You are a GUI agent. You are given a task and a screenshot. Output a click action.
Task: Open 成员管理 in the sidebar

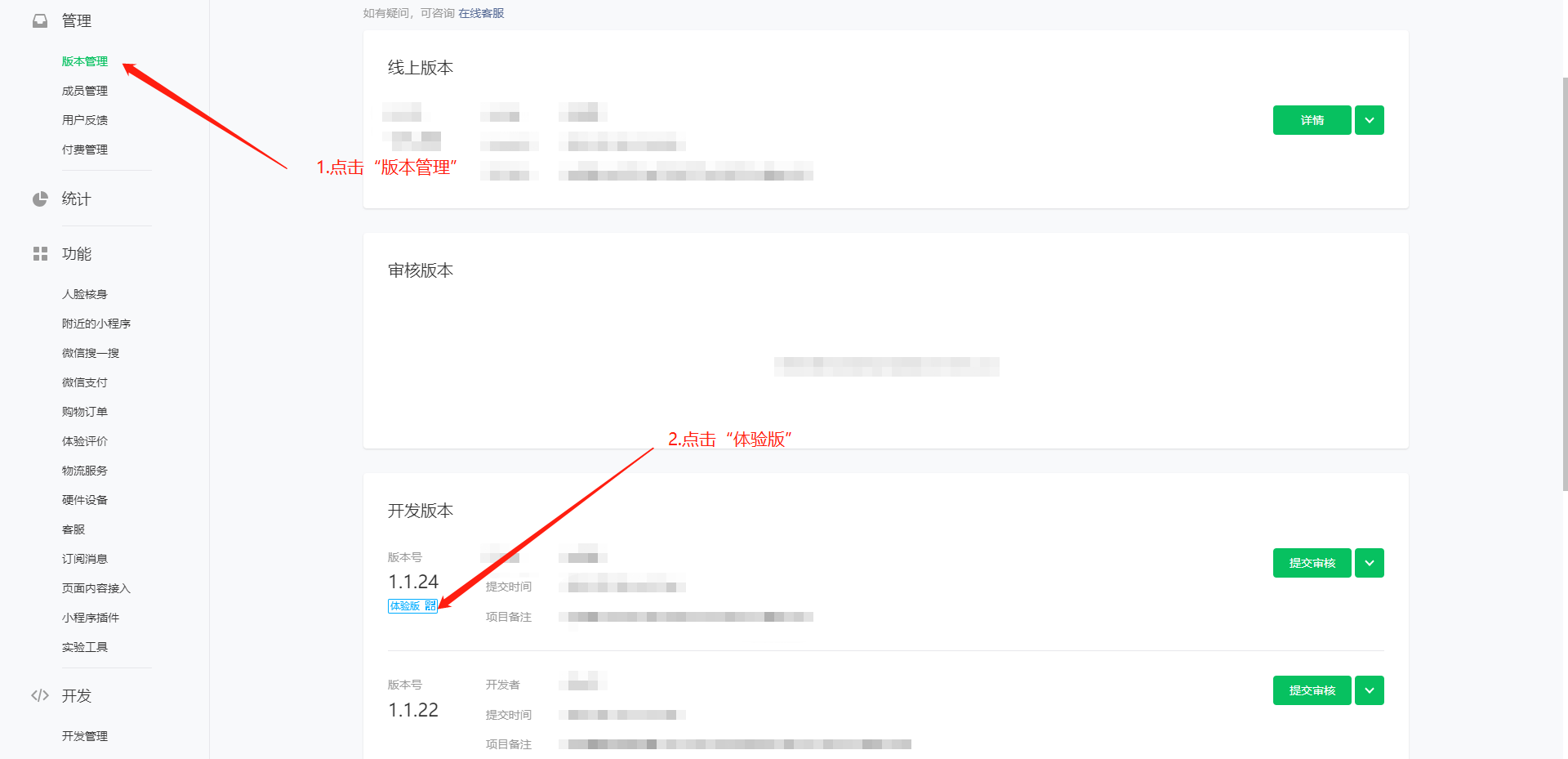point(85,91)
